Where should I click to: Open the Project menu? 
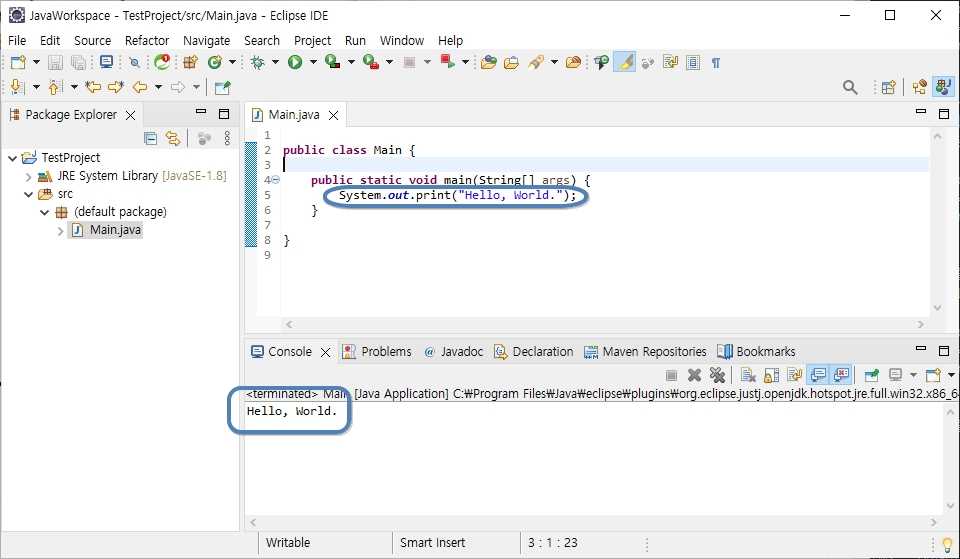(x=312, y=40)
